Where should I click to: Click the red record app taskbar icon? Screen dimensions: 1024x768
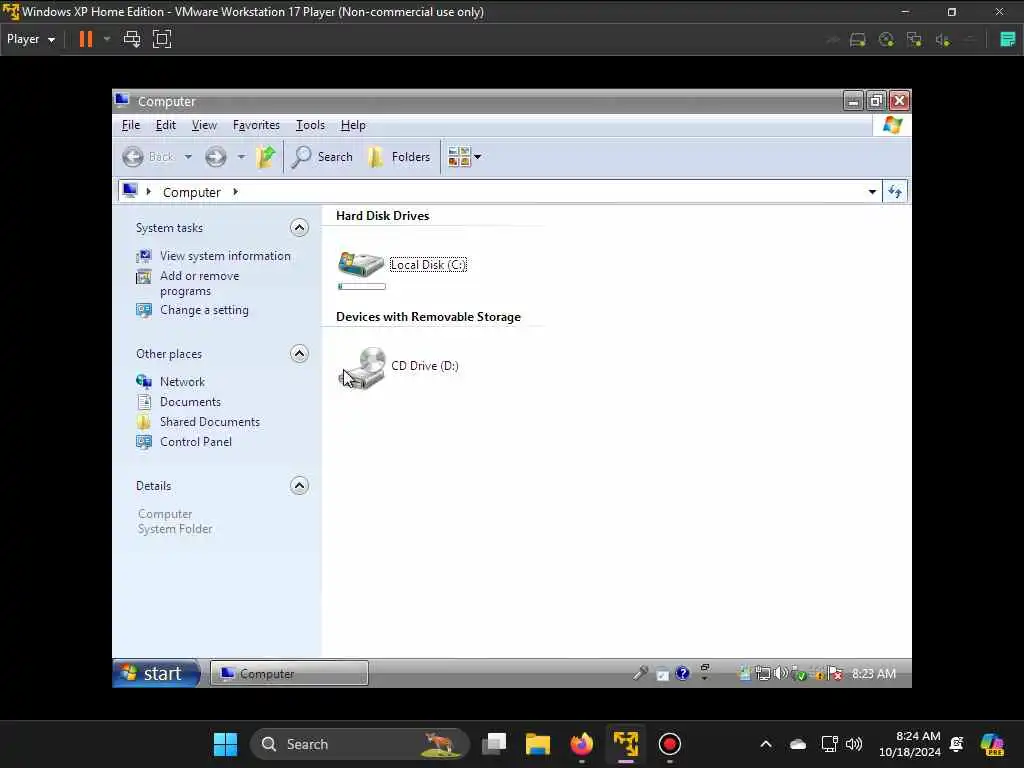pos(669,744)
